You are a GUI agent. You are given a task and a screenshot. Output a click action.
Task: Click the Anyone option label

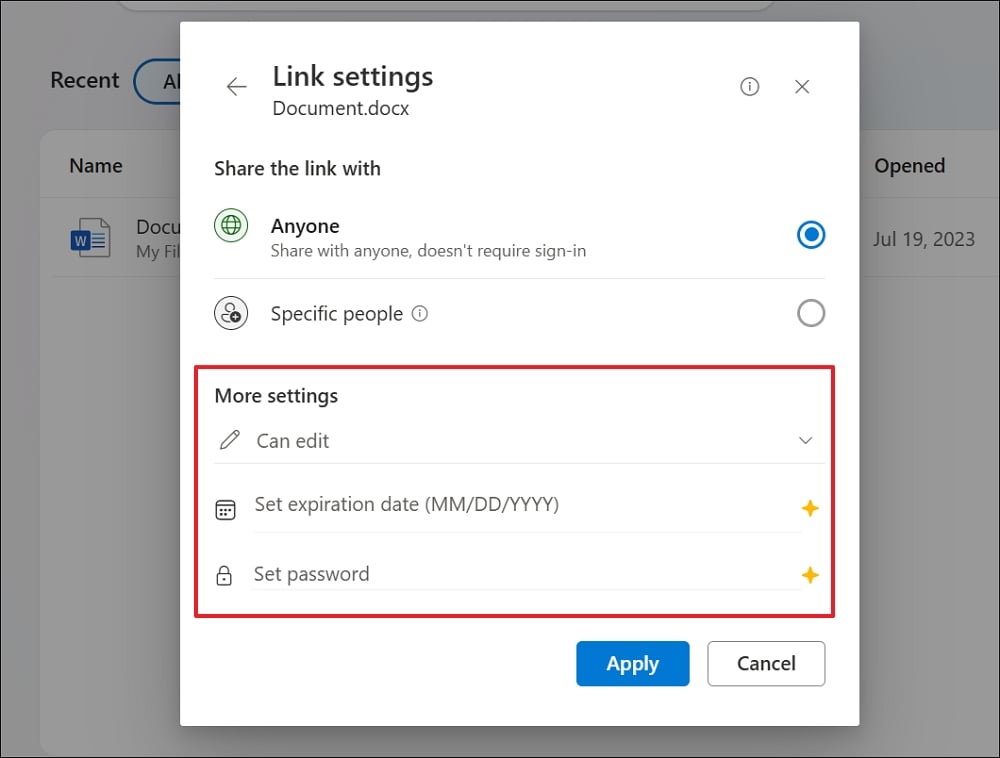click(305, 226)
